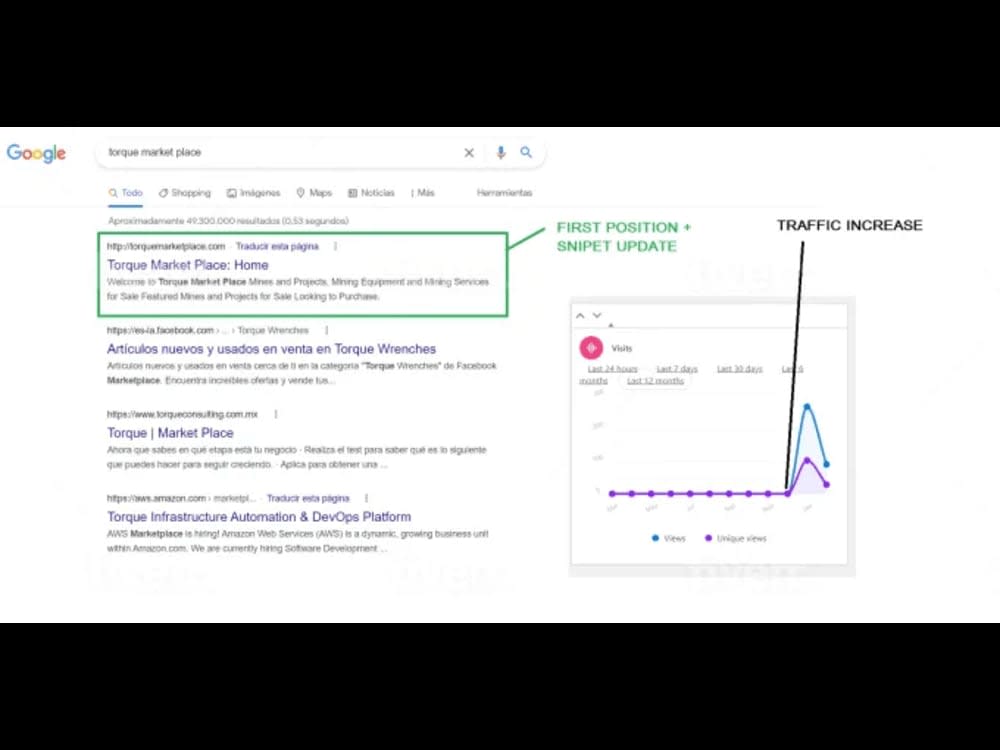Clear the search query with X icon
The image size is (1000, 750).
[x=469, y=152]
